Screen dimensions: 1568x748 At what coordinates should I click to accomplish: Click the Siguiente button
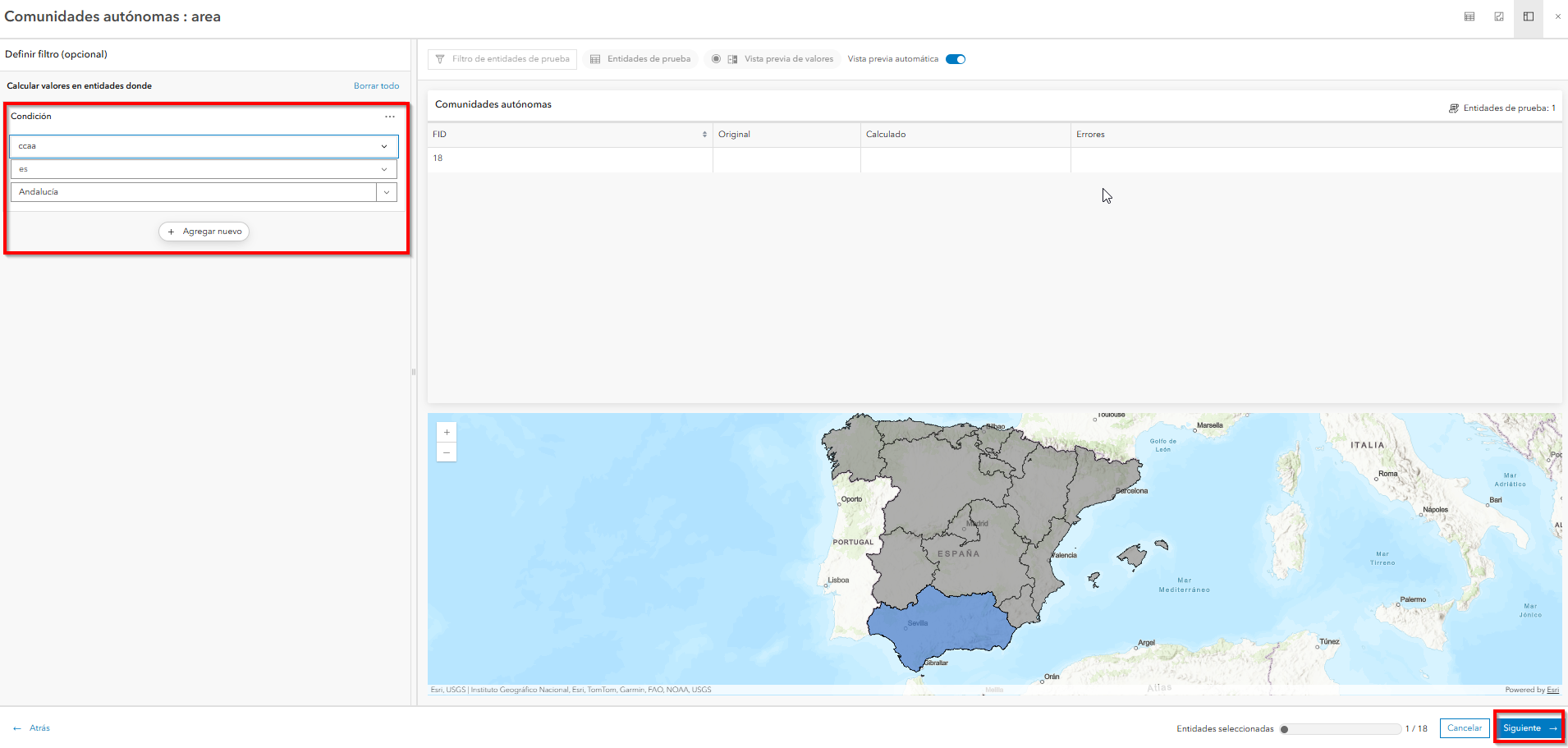[x=1529, y=728]
